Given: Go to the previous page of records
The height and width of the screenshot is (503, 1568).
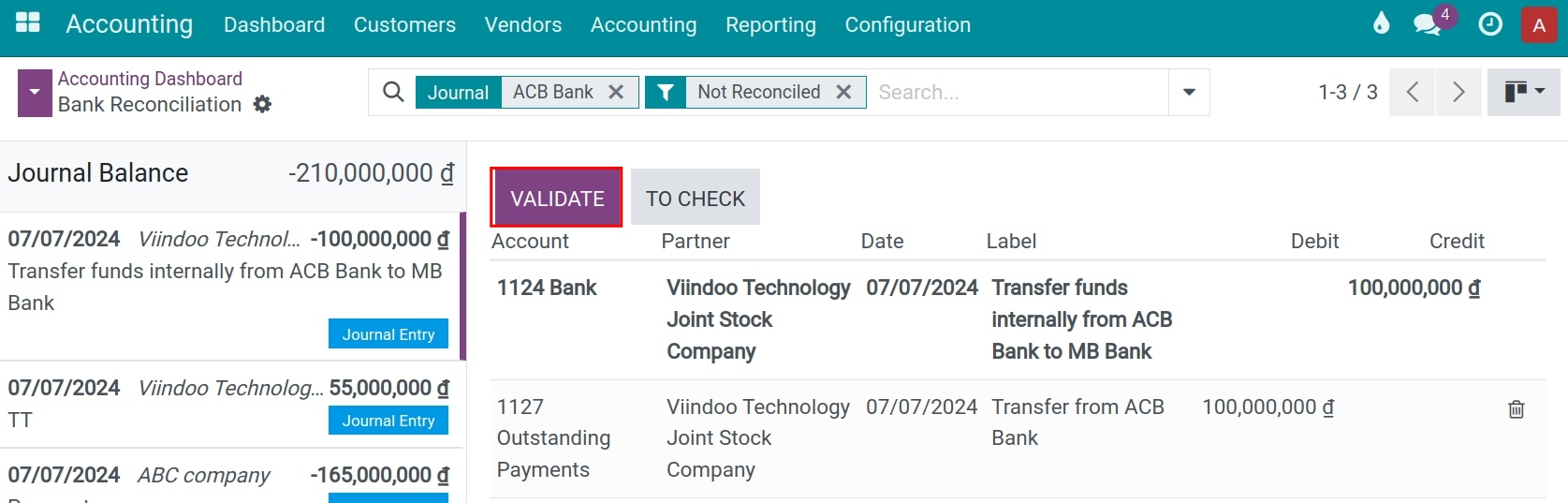Looking at the screenshot, I should coord(1413,92).
